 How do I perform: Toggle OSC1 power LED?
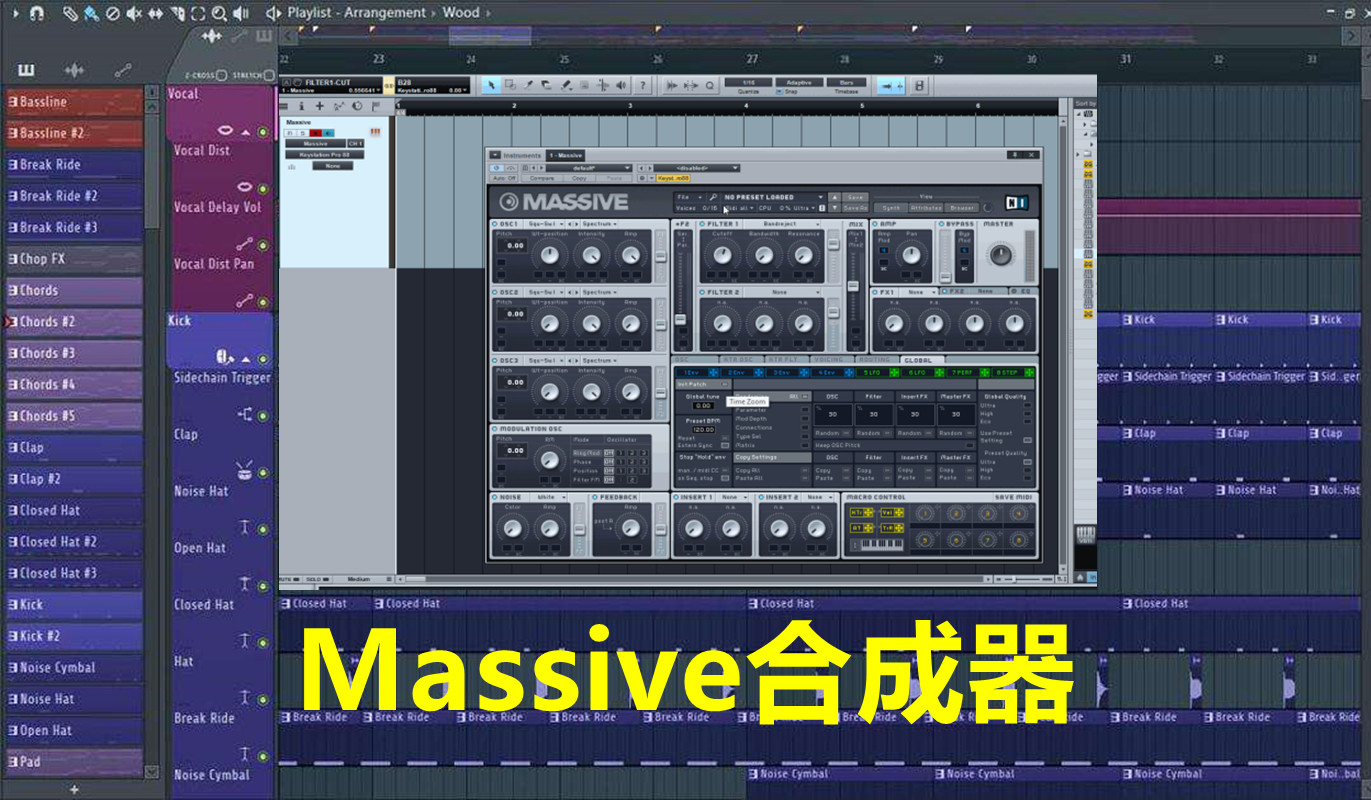[x=494, y=224]
